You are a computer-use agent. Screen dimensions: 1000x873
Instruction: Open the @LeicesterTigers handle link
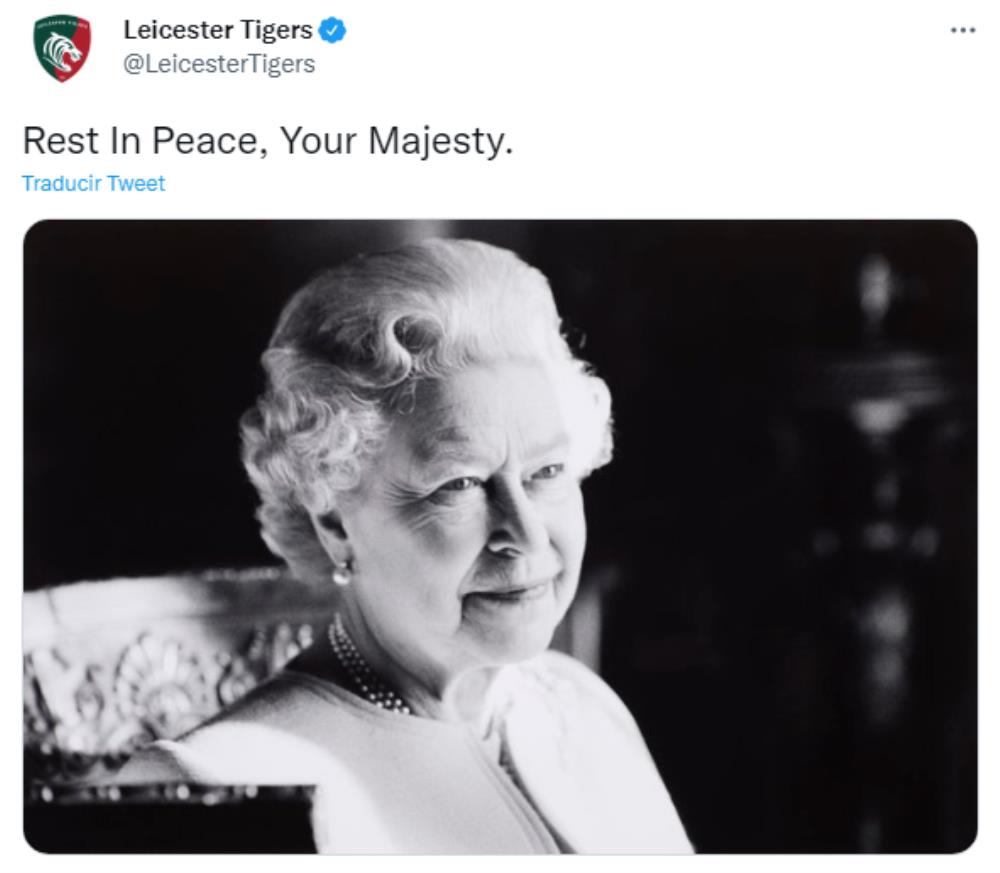[x=219, y=64]
